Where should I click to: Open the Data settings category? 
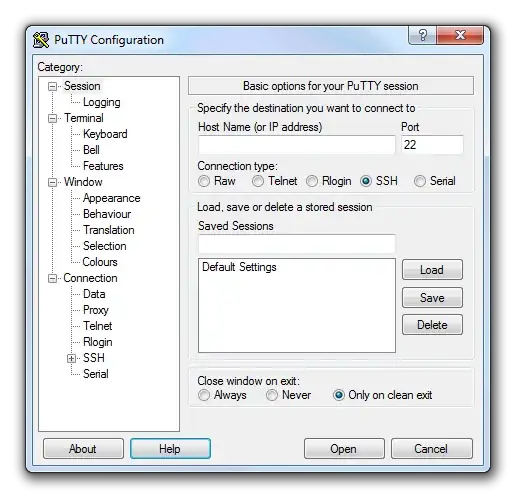click(94, 294)
